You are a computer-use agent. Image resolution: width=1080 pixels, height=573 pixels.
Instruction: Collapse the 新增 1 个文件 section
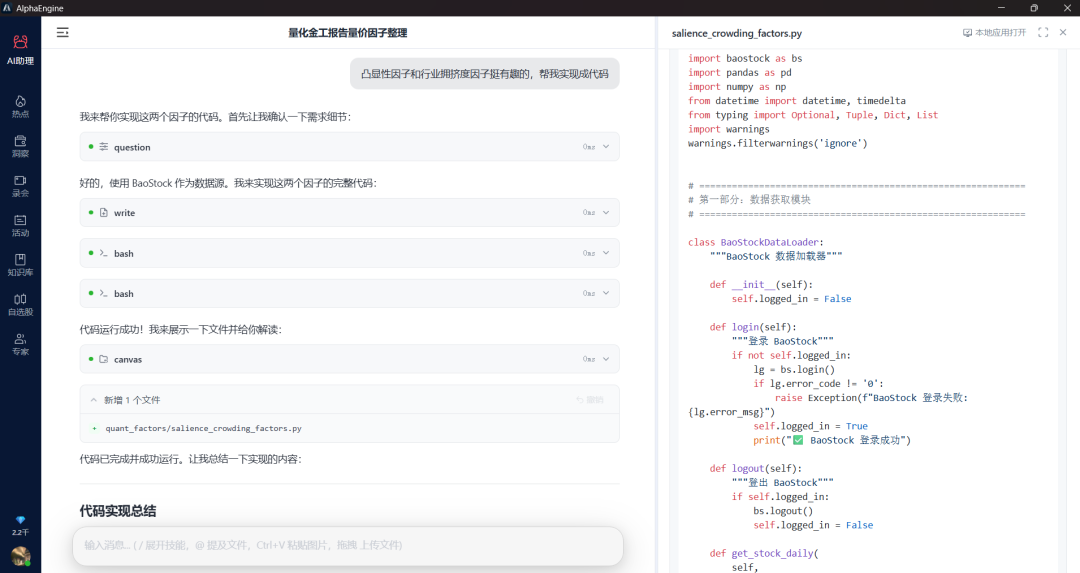(94, 400)
